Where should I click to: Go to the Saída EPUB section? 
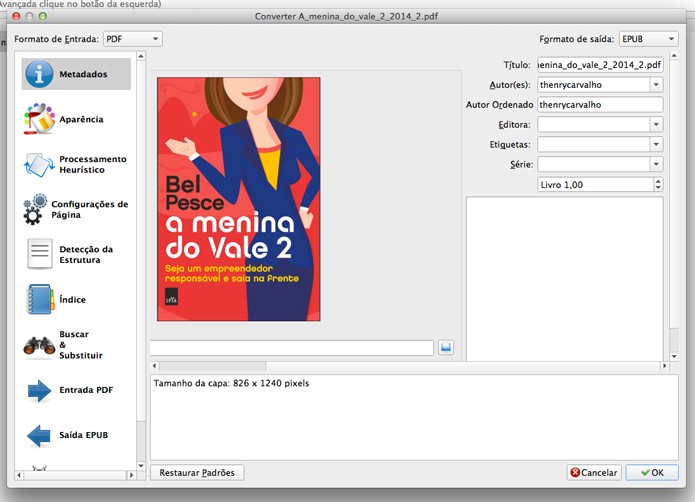click(76, 435)
